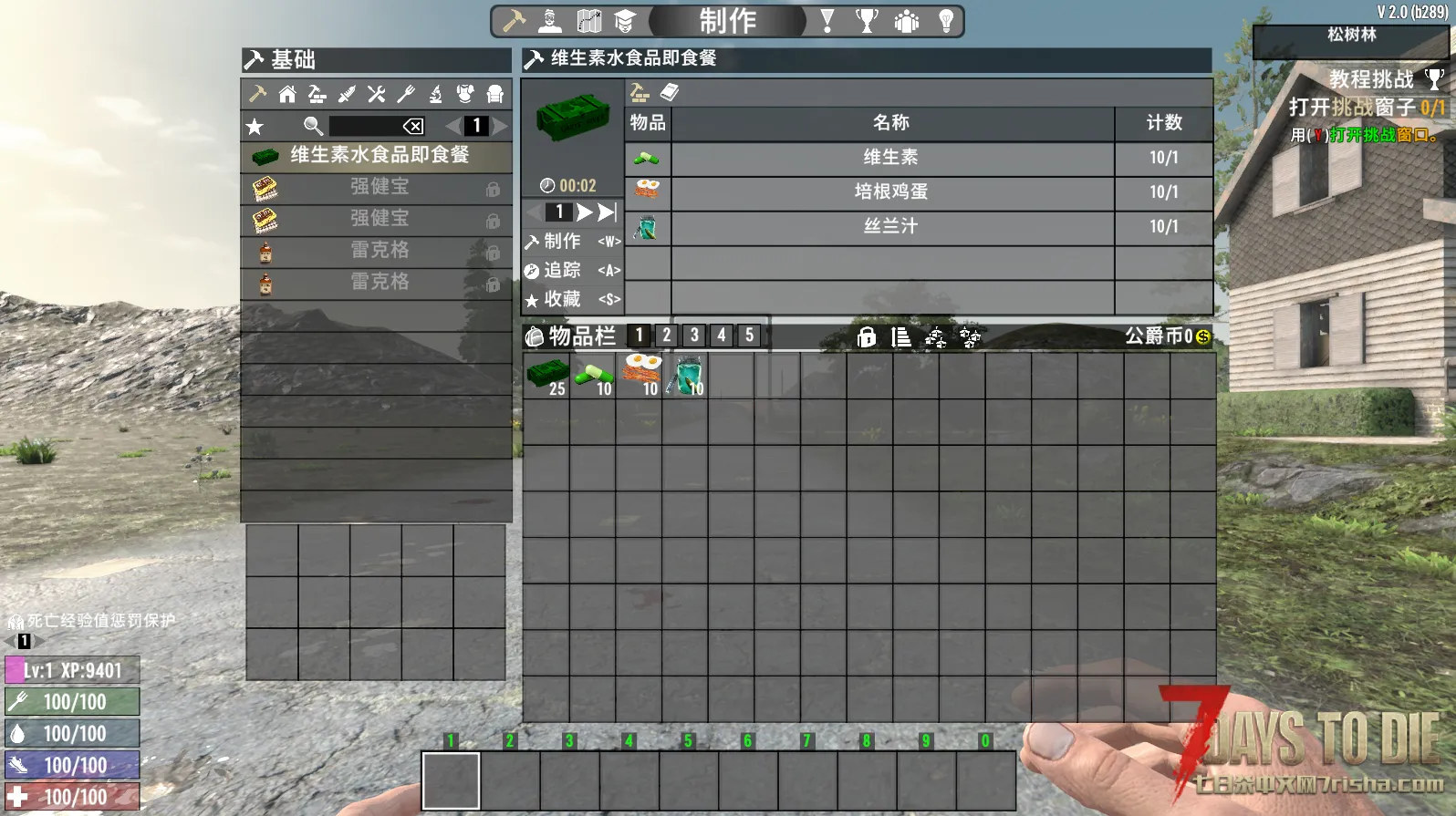The width and height of the screenshot is (1456, 816).
Task: Clear the recipe search with backspace icon
Action: pos(413,126)
